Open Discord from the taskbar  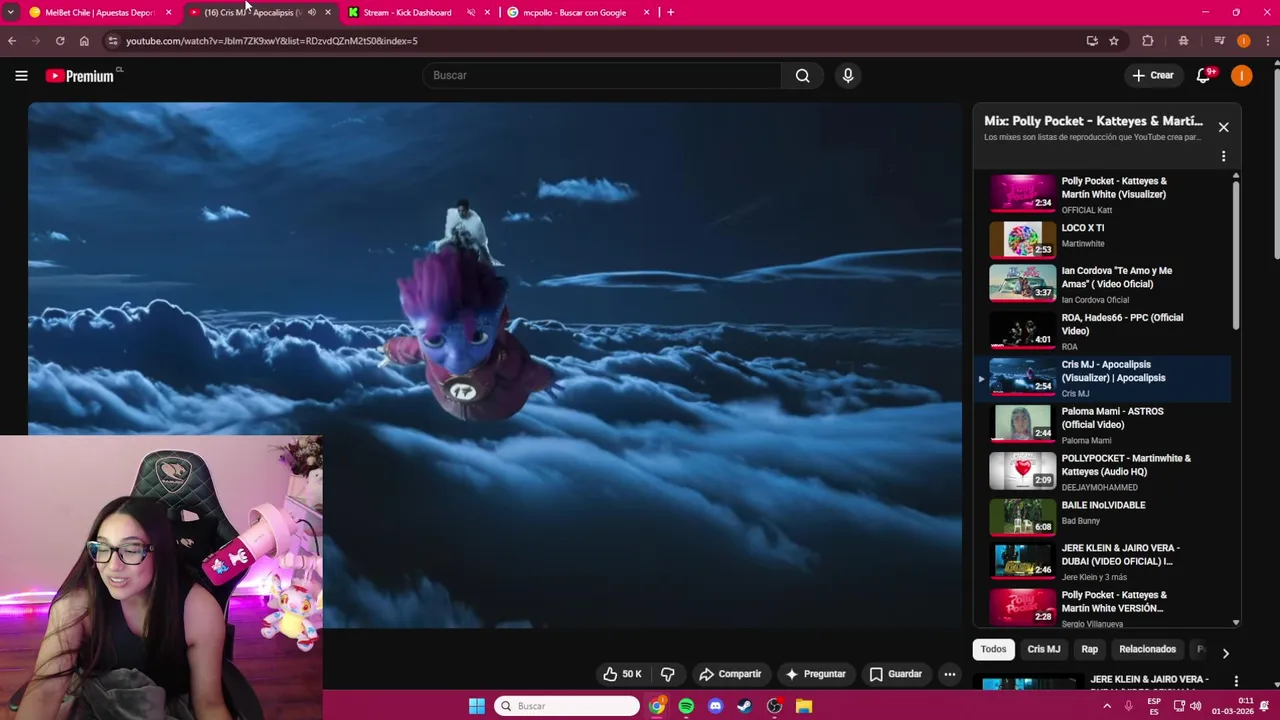715,706
